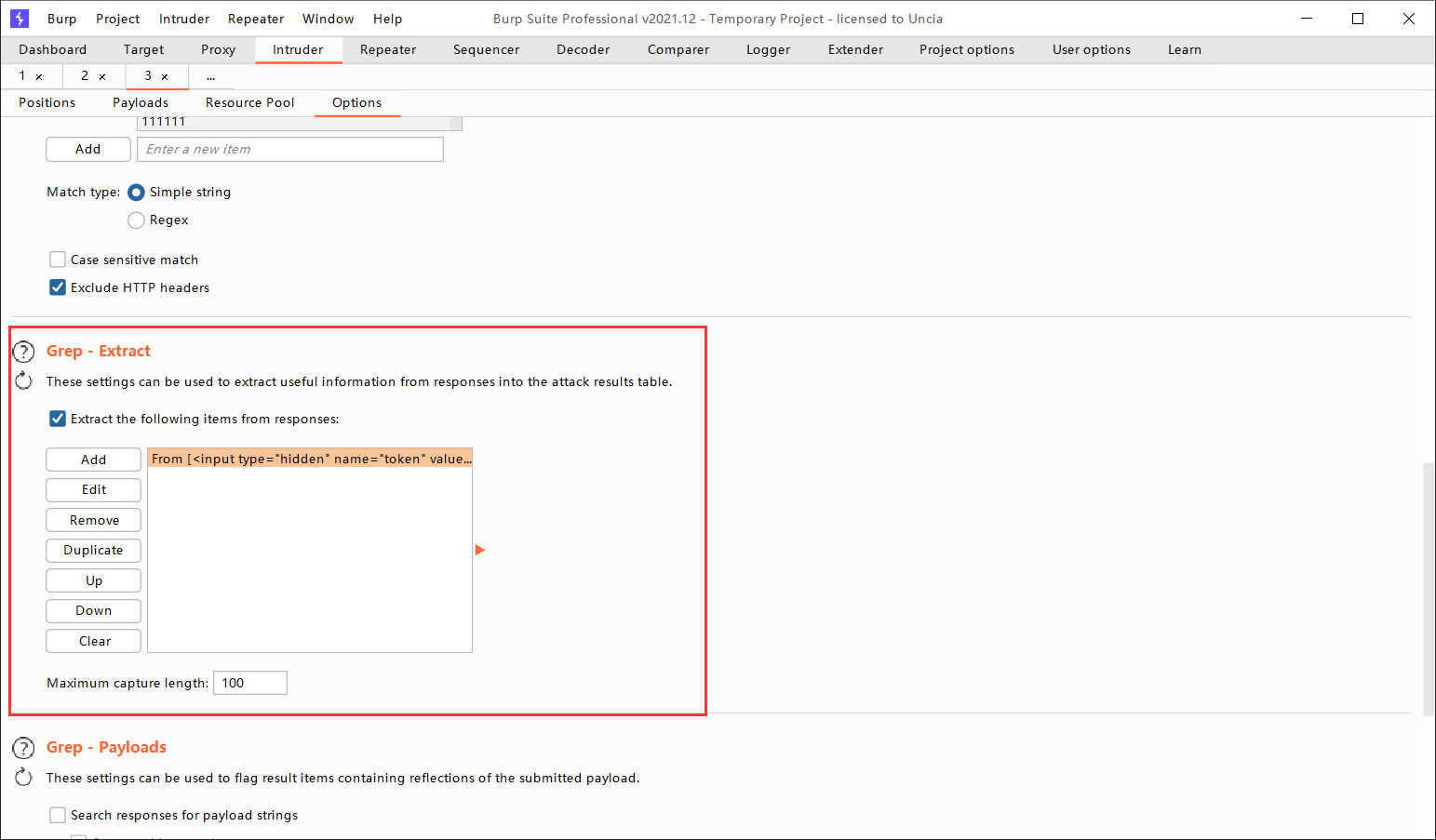The width and height of the screenshot is (1436, 840).
Task: Switch to the Dashboard tab
Action: (53, 49)
